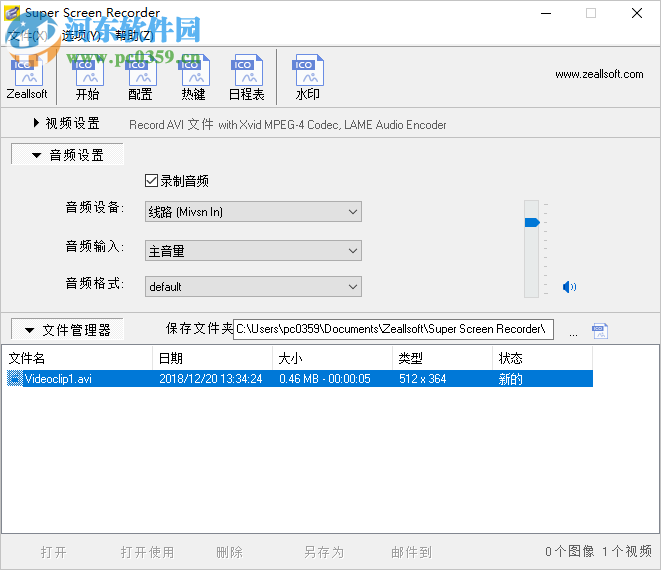Click the 邮件到 button
Viewport: 661px width, 570px height.
tap(411, 552)
